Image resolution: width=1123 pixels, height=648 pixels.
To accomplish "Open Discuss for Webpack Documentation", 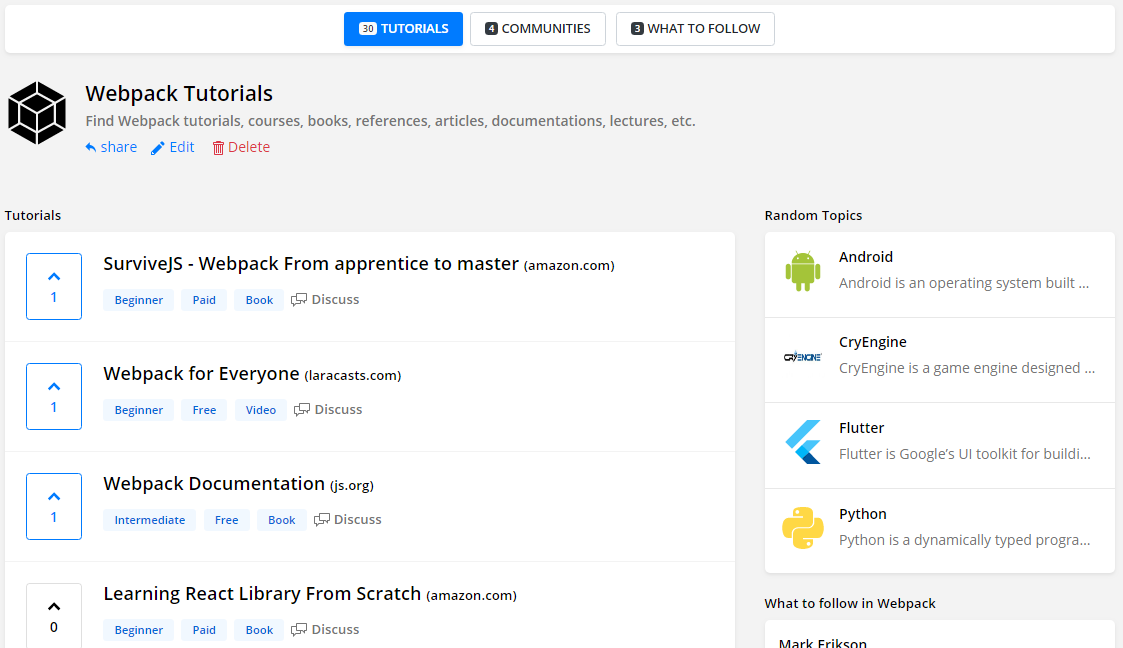I will 347,519.
